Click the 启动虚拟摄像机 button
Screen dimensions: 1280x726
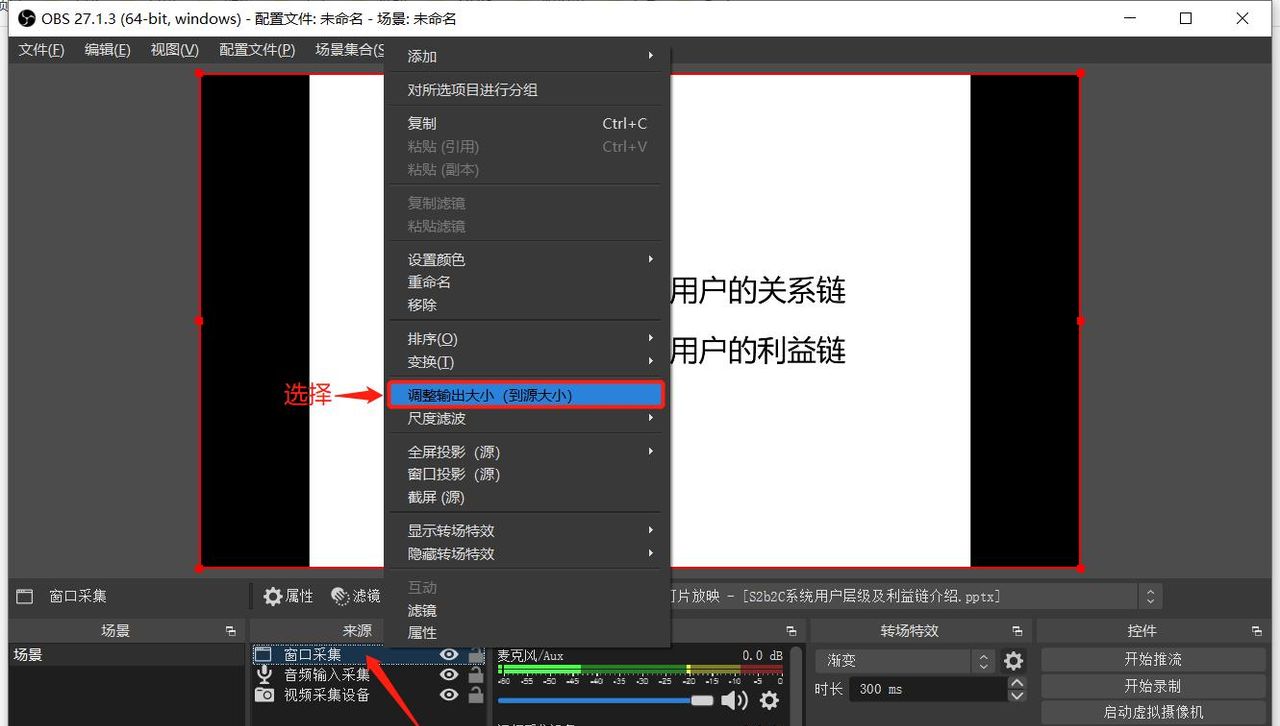point(1152,712)
